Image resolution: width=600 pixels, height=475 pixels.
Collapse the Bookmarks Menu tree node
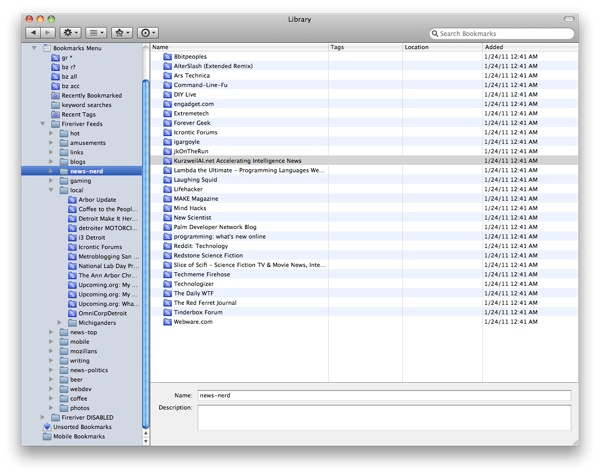point(34,48)
